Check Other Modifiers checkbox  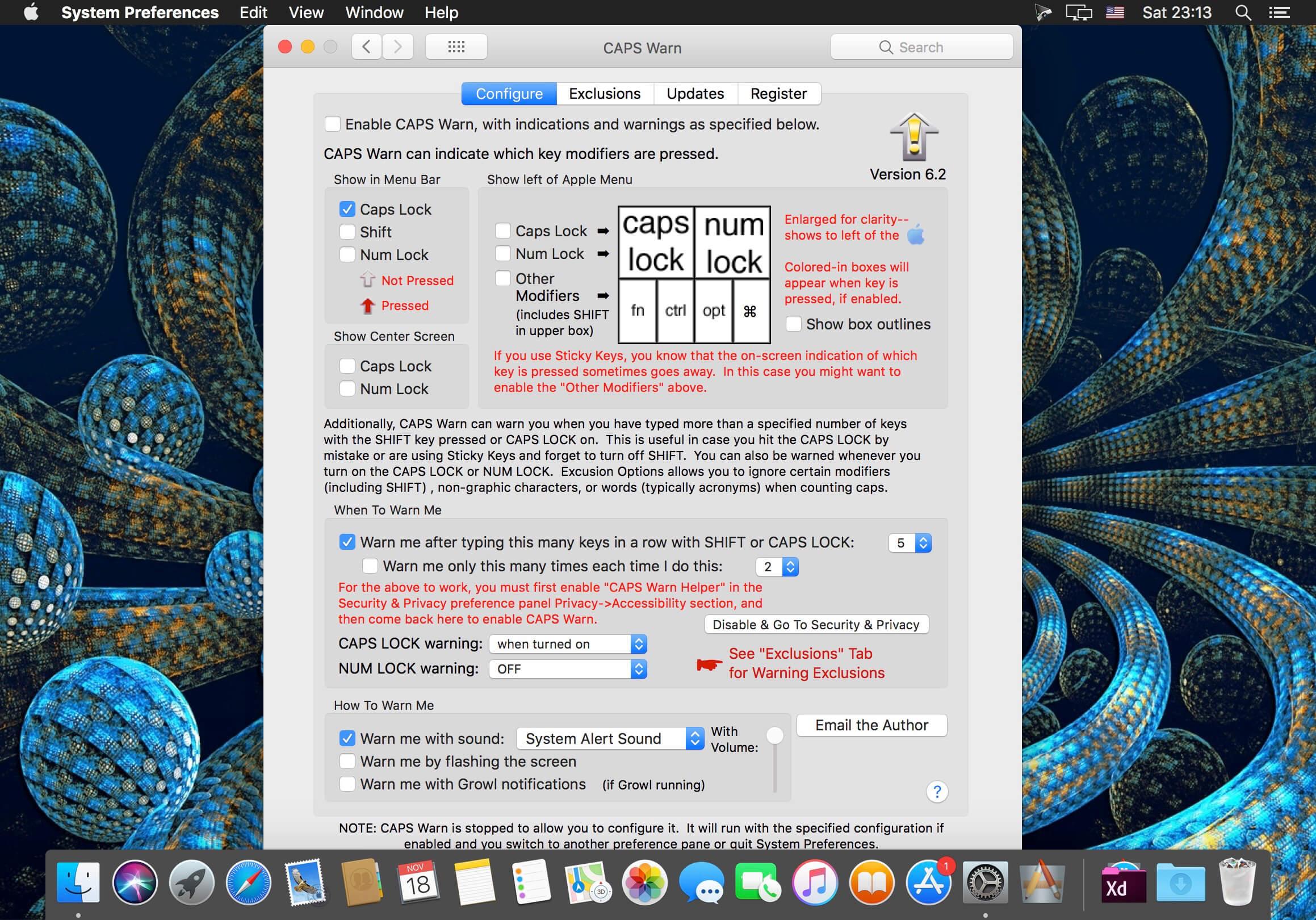point(502,279)
